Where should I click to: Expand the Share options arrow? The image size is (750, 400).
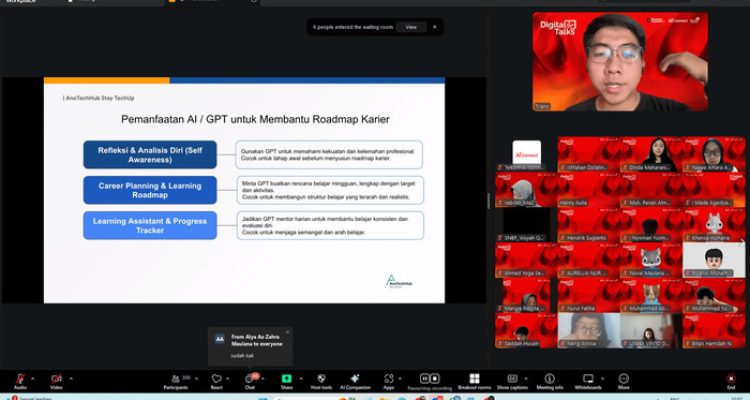point(300,378)
